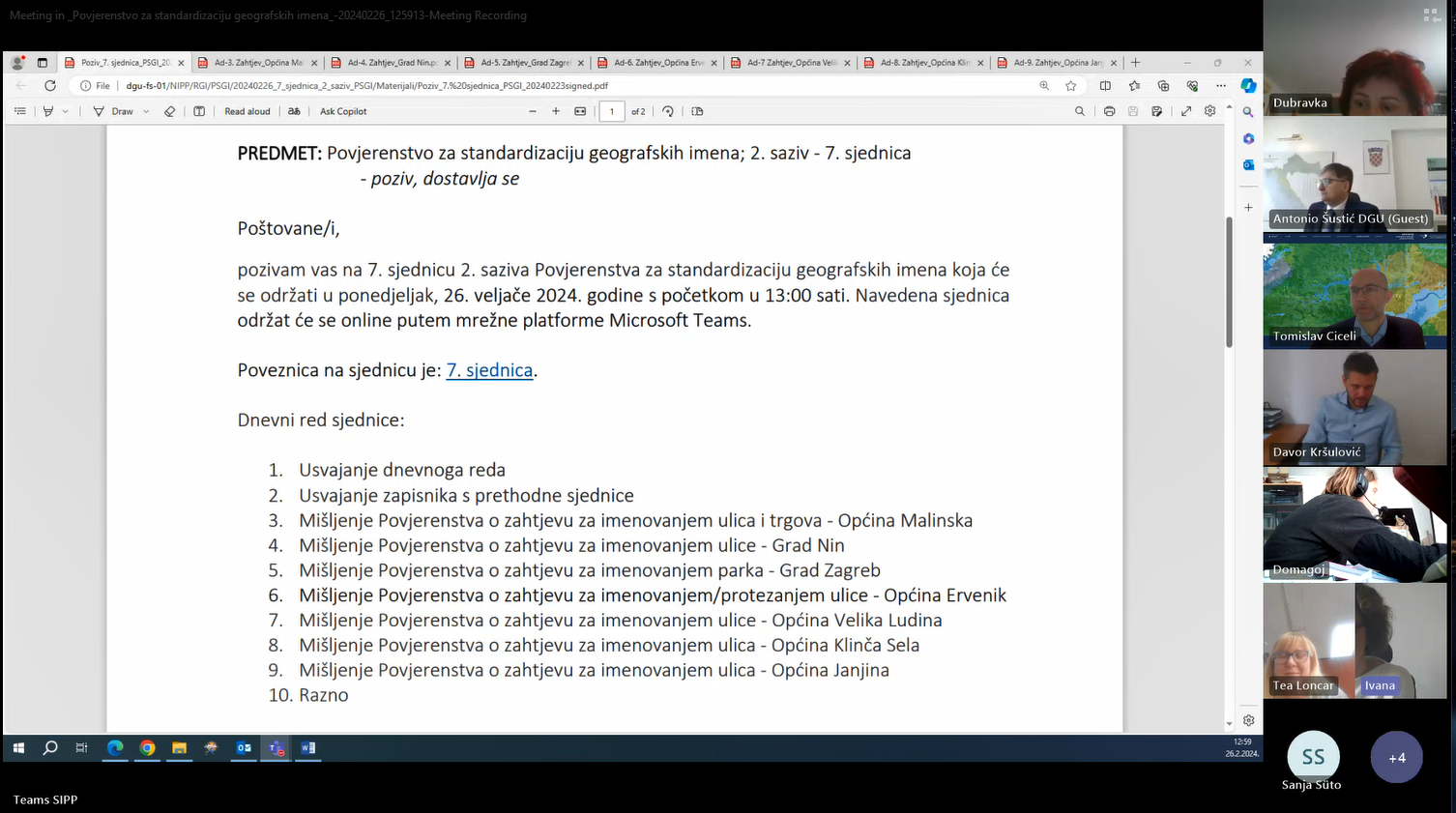This screenshot has height=813, width=1456.
Task: Click the zoom magnifier in address bar
Action: pos(1044,86)
